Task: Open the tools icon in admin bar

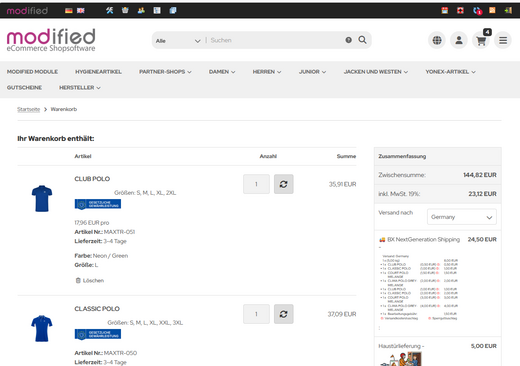Action: click(110, 10)
